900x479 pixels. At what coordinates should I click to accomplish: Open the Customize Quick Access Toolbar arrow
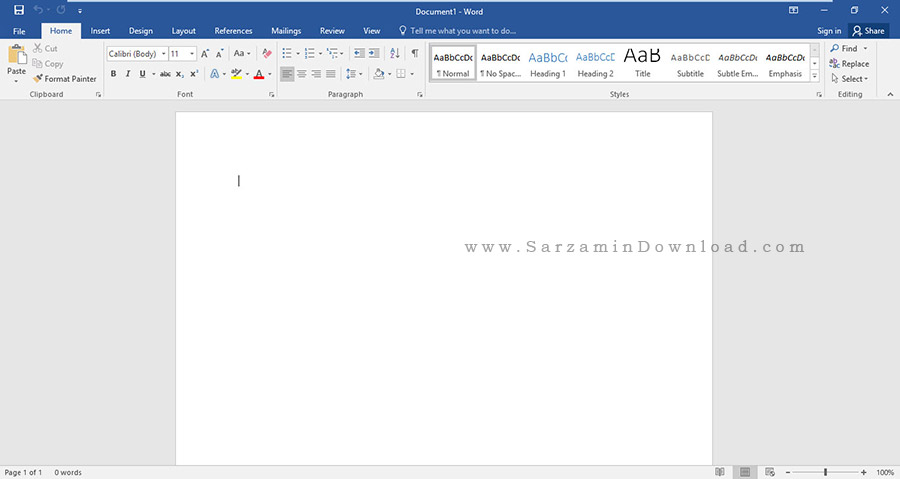coord(80,10)
